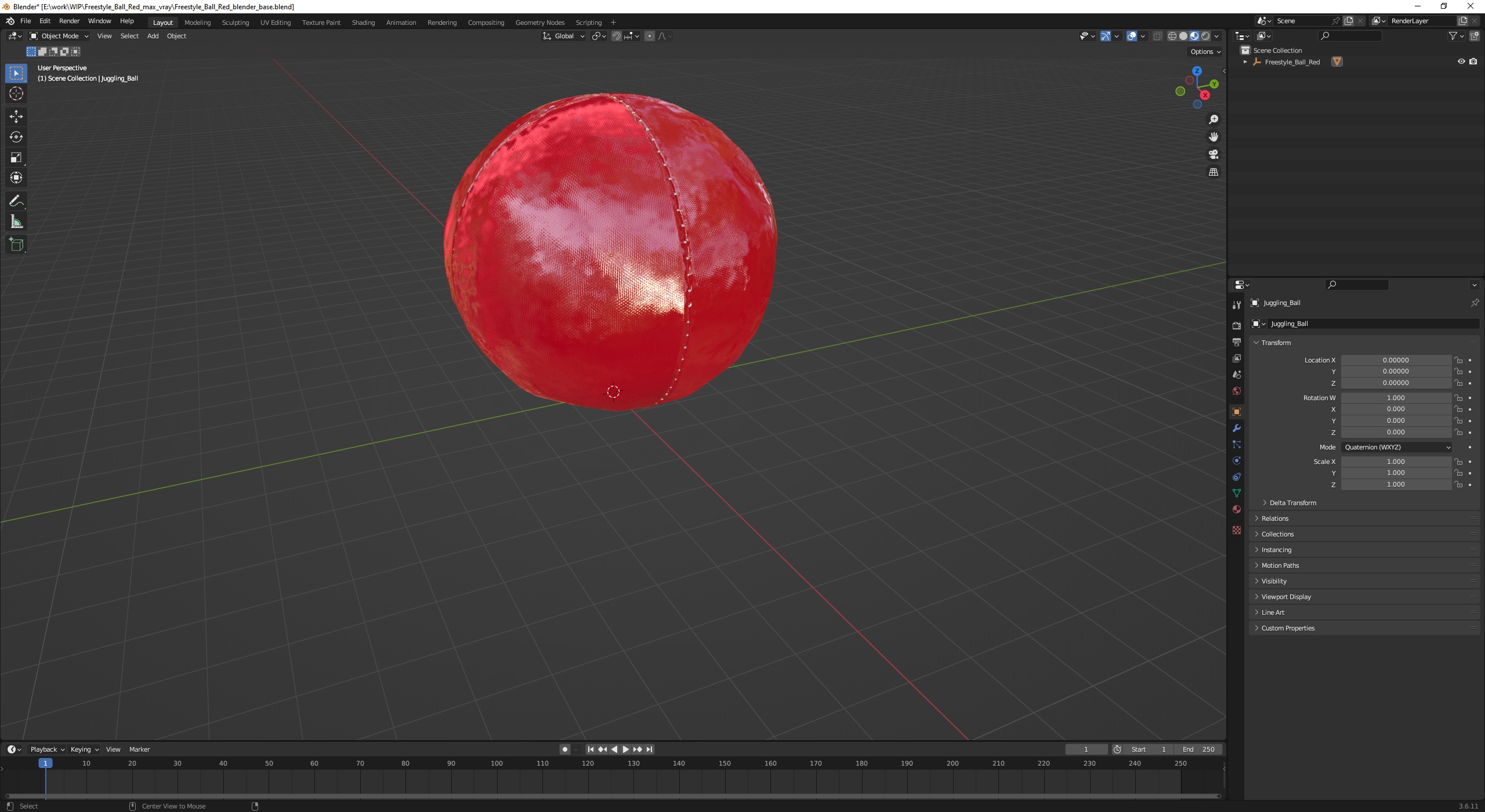
Task: Open the Object Constraints properties tab
Action: point(1236,477)
